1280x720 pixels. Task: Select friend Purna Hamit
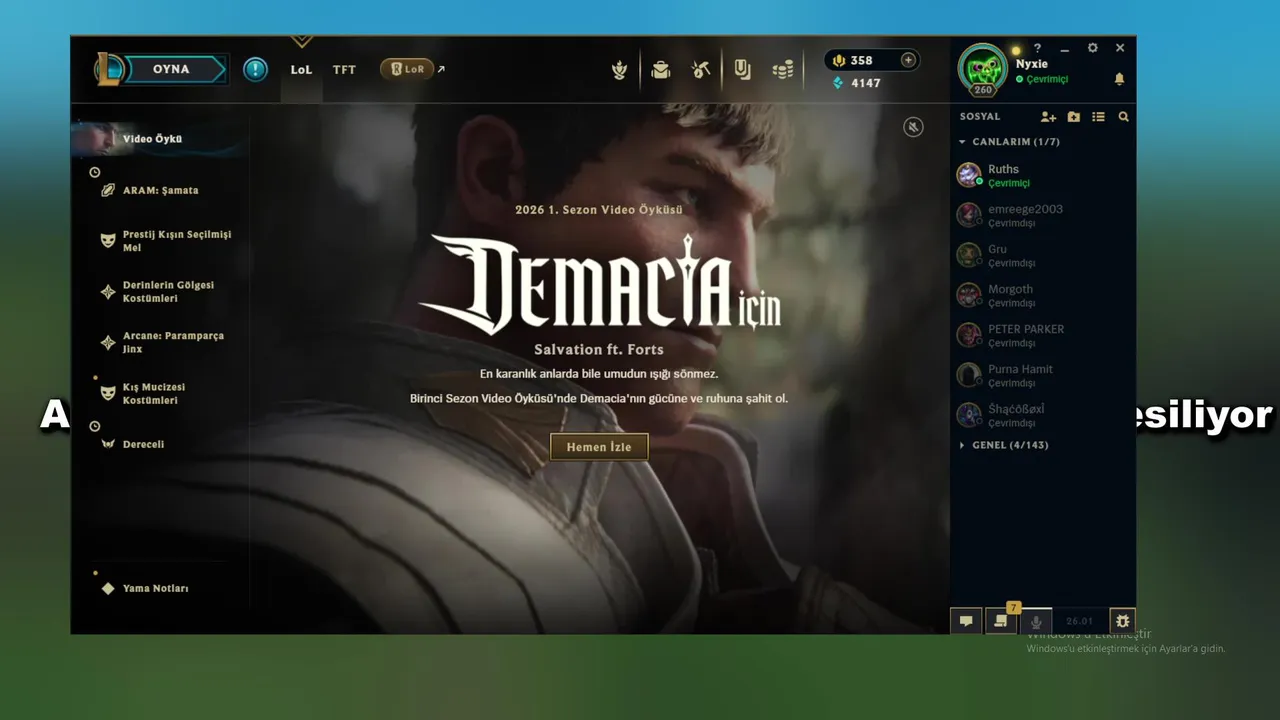[x=1043, y=375]
